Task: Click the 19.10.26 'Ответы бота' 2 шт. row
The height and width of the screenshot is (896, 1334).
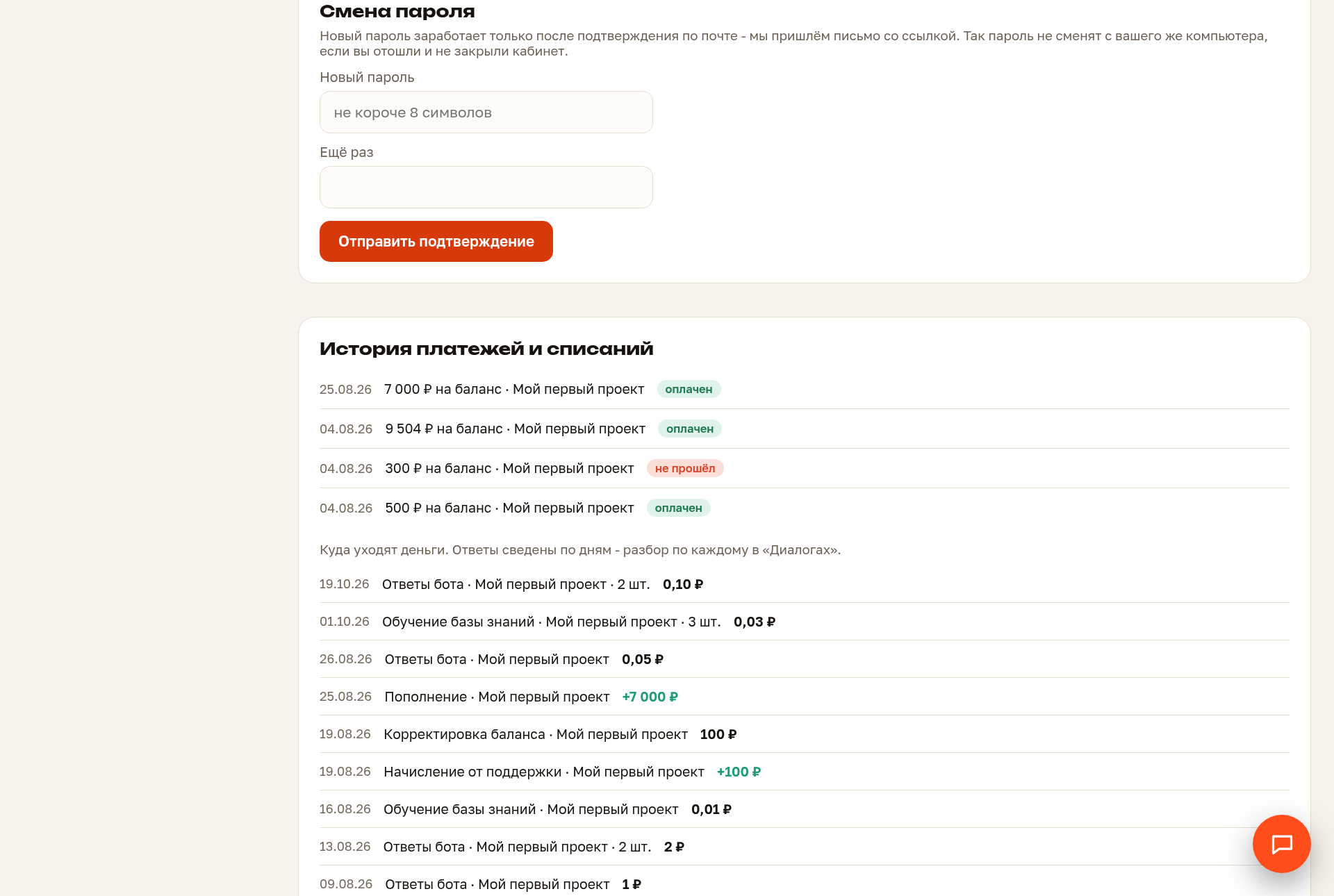Action: point(805,585)
